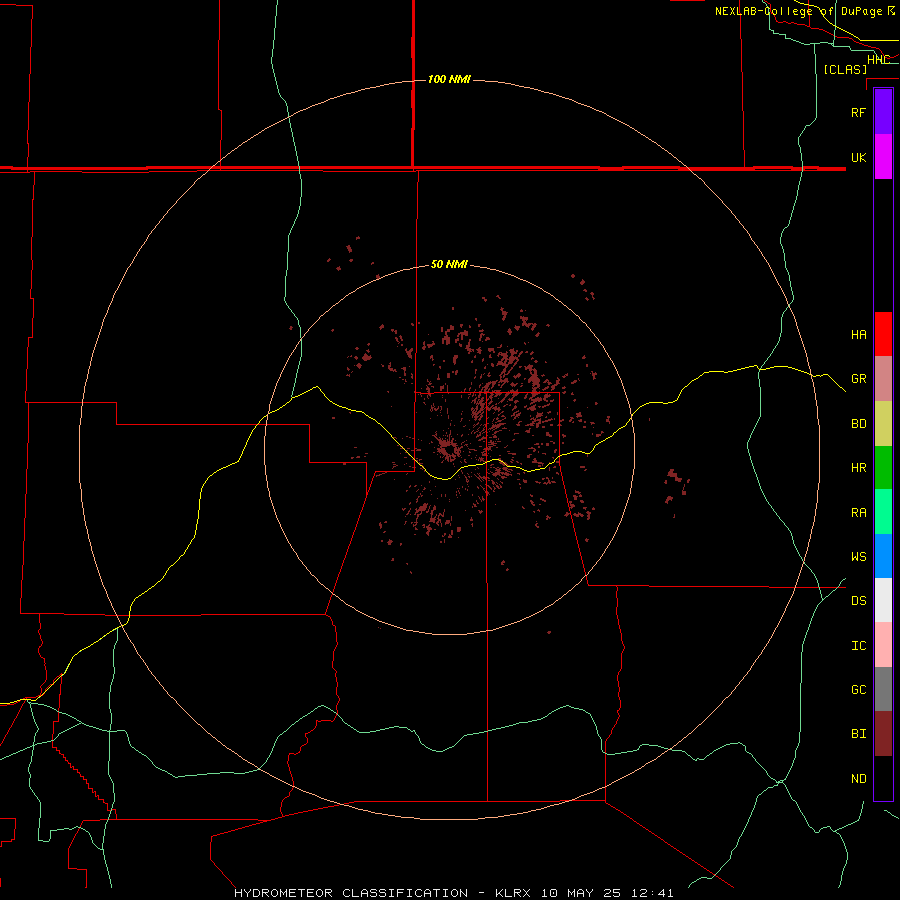Click the UK legend label

point(858,157)
